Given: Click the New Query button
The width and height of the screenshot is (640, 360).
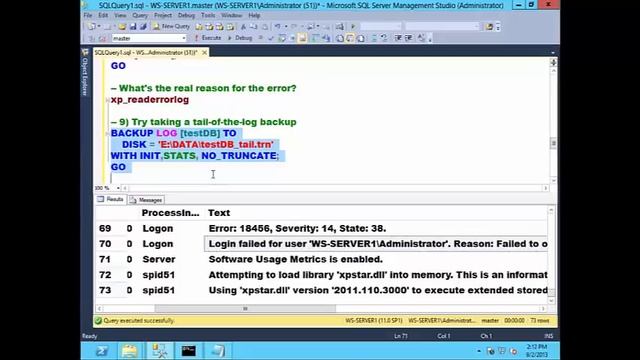Looking at the screenshot, I should pos(171,27).
